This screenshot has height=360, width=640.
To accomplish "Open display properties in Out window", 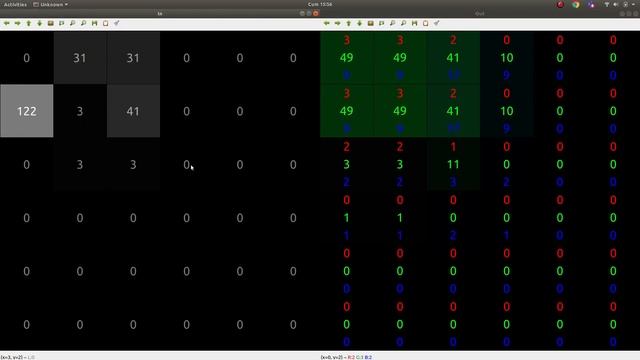I will (x=437, y=23).
